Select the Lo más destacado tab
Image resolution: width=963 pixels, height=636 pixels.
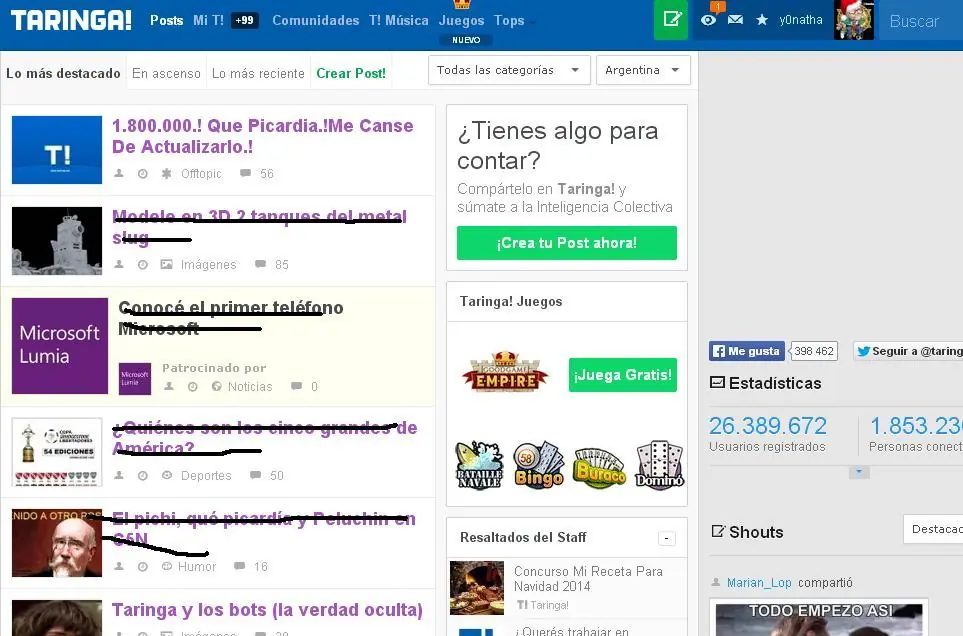[63, 73]
